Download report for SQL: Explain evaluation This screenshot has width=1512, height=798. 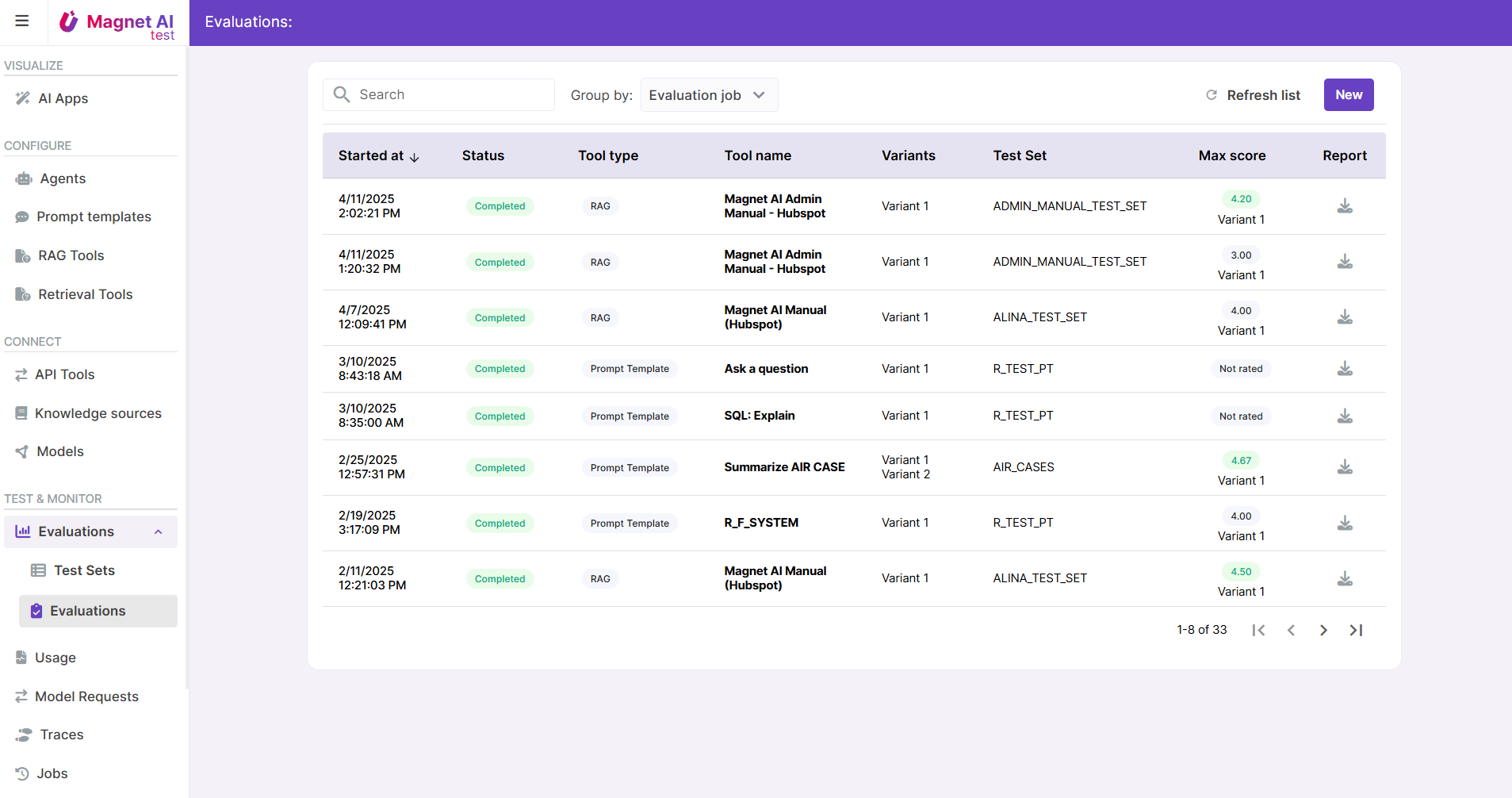[x=1345, y=416]
